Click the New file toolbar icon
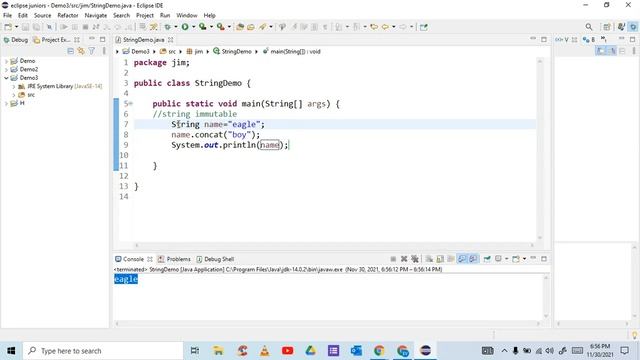The height and width of the screenshot is (360, 640). (x=8, y=27)
